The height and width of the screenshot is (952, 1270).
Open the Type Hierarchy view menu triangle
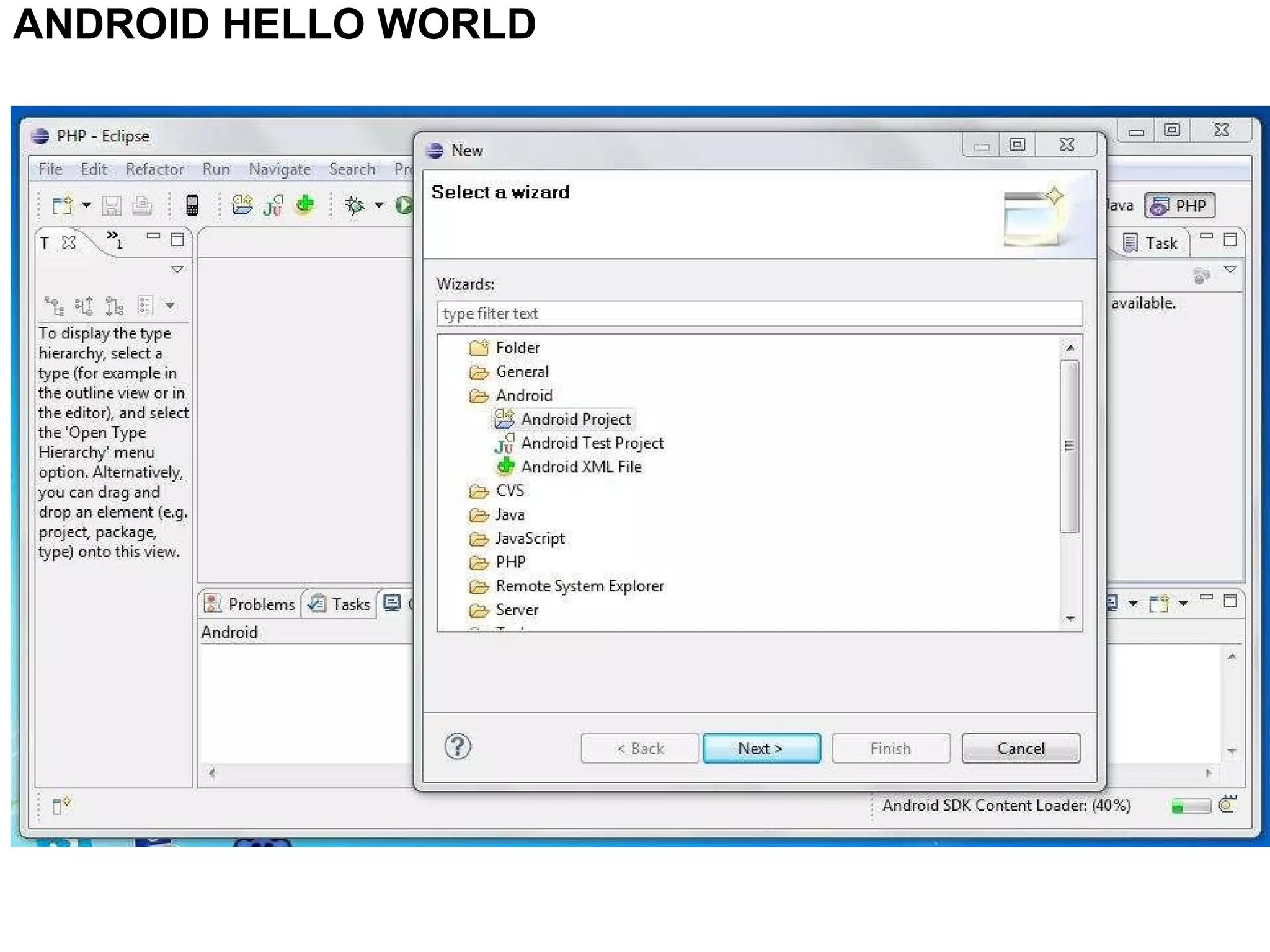point(177,270)
